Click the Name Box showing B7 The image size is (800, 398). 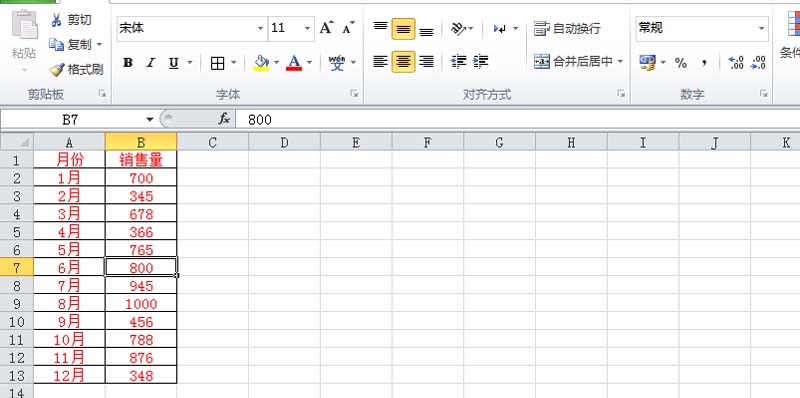click(x=71, y=119)
